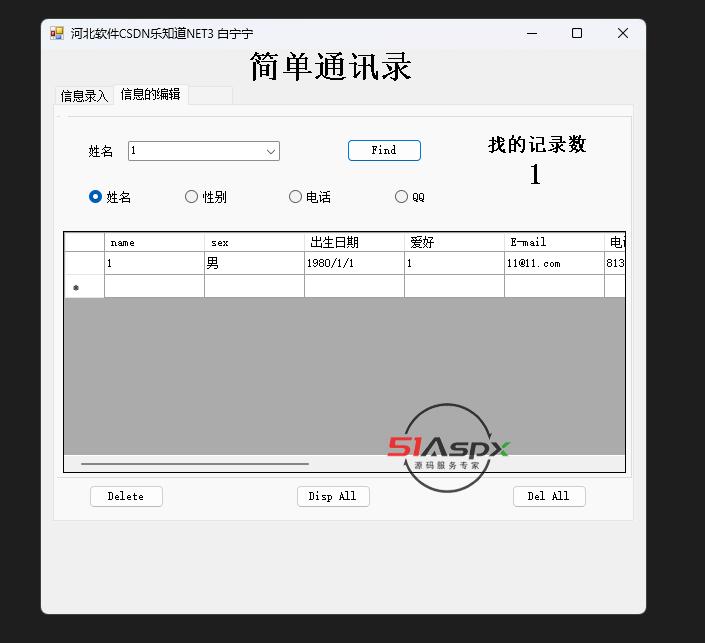Click the name column header

(155, 242)
